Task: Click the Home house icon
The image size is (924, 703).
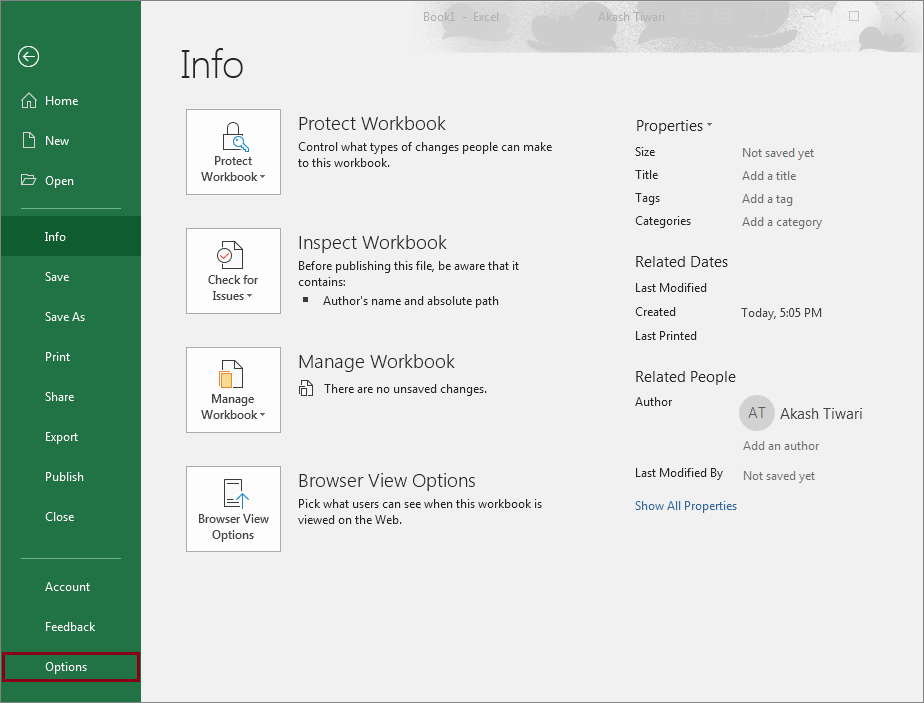Action: click(x=29, y=101)
